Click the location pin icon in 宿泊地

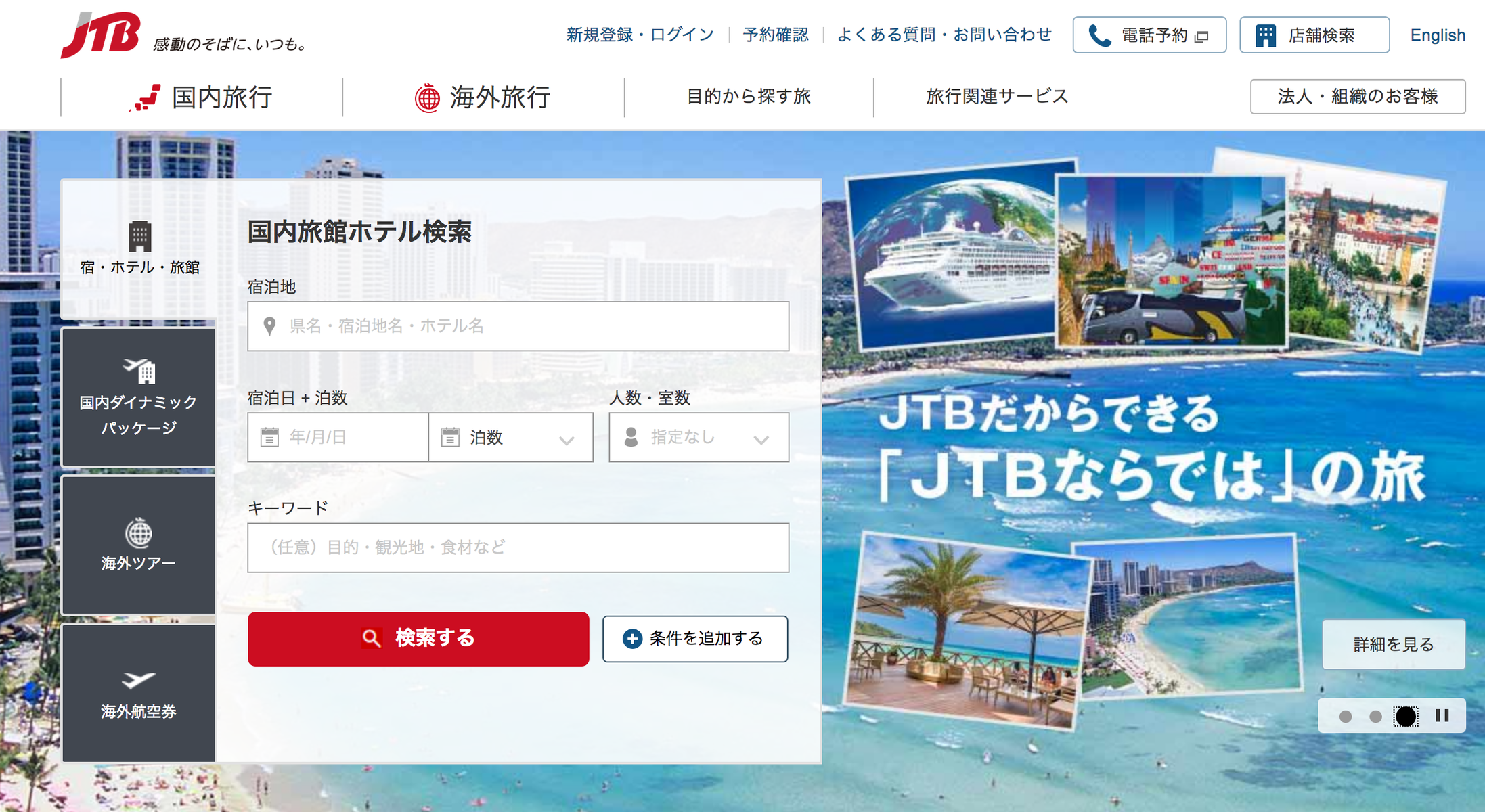[269, 326]
